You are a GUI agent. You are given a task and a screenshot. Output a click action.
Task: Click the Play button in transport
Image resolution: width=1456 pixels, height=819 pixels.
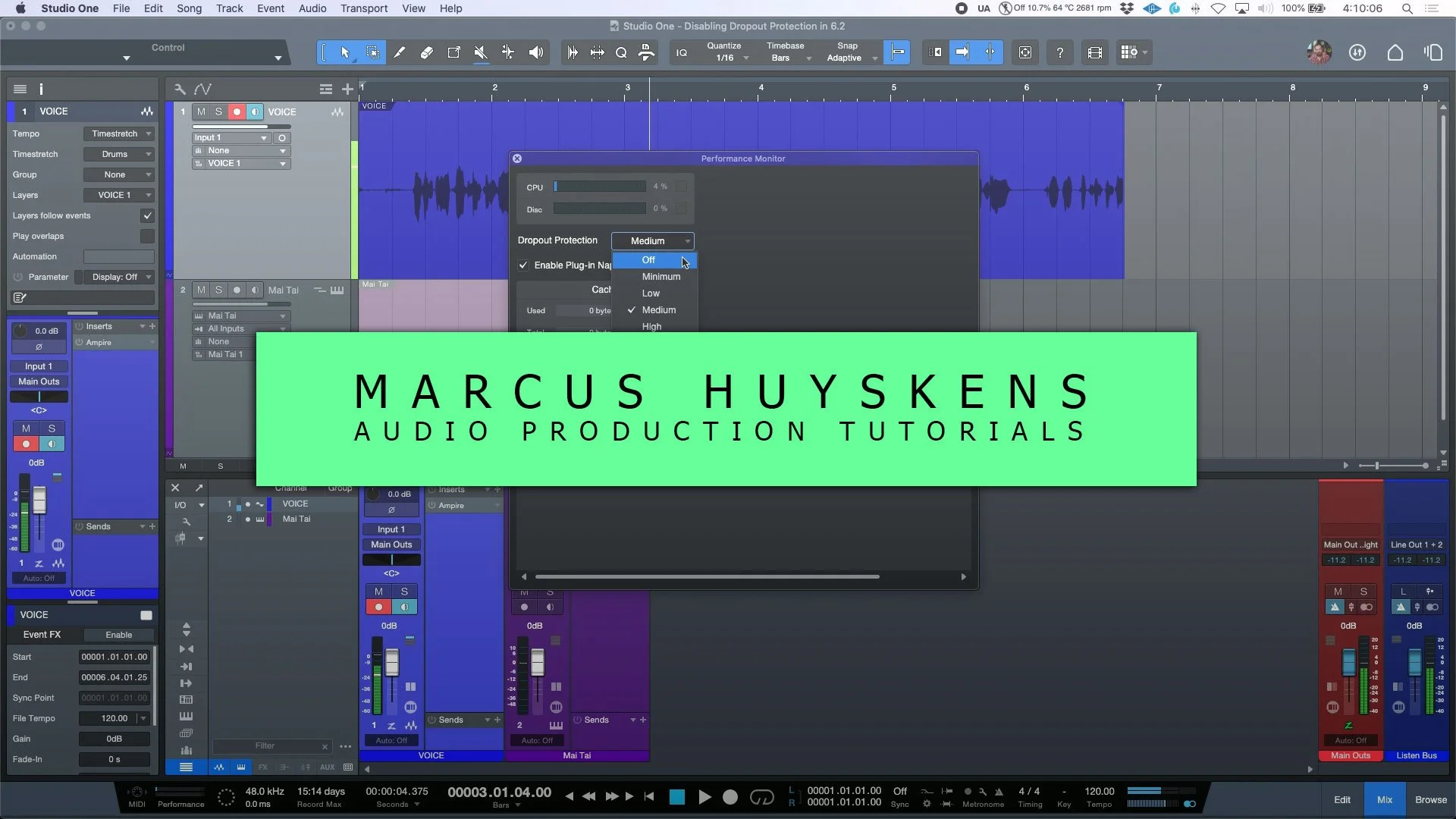704,796
